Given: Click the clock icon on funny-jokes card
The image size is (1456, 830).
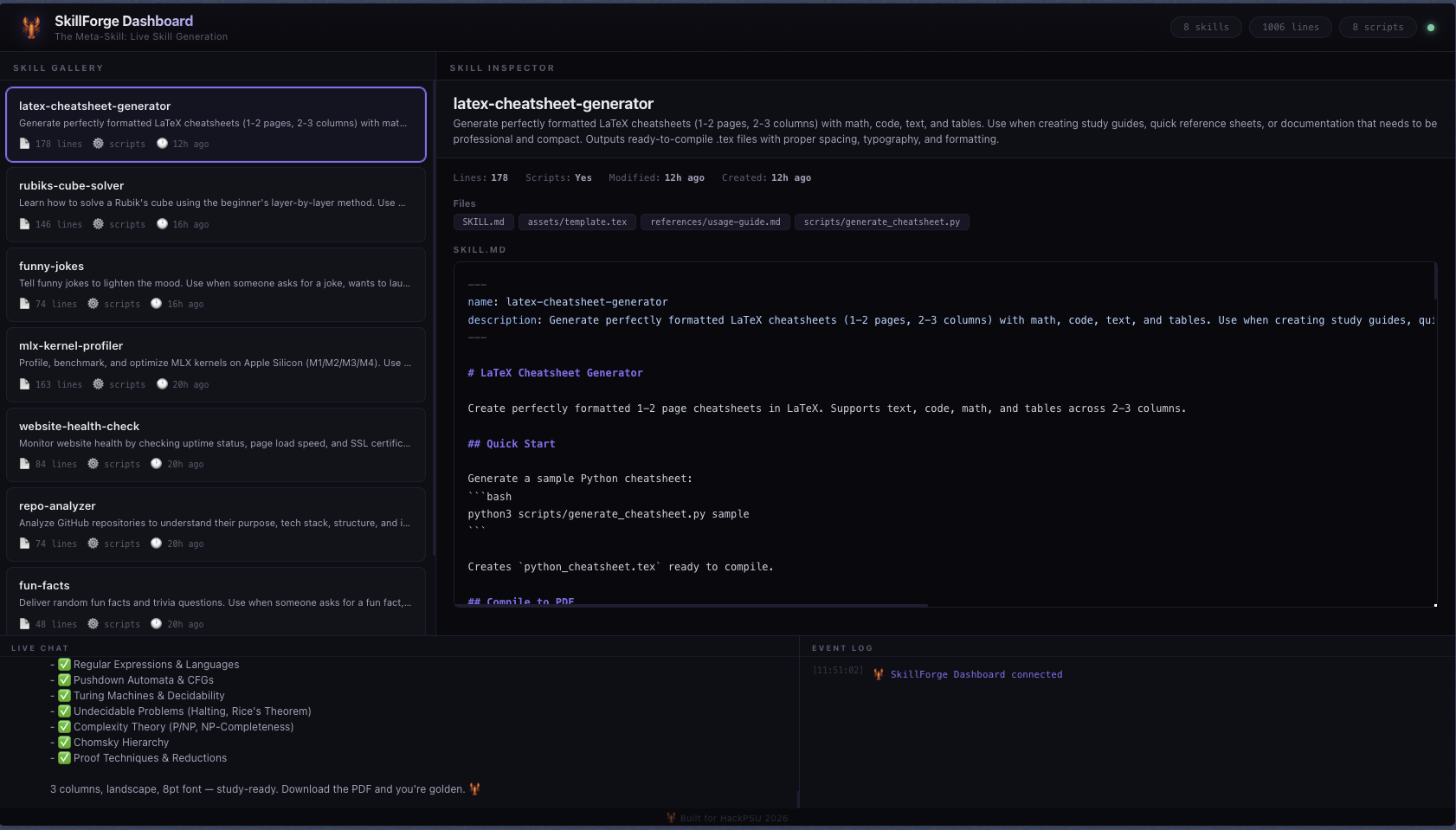Looking at the screenshot, I should pyautogui.click(x=157, y=304).
